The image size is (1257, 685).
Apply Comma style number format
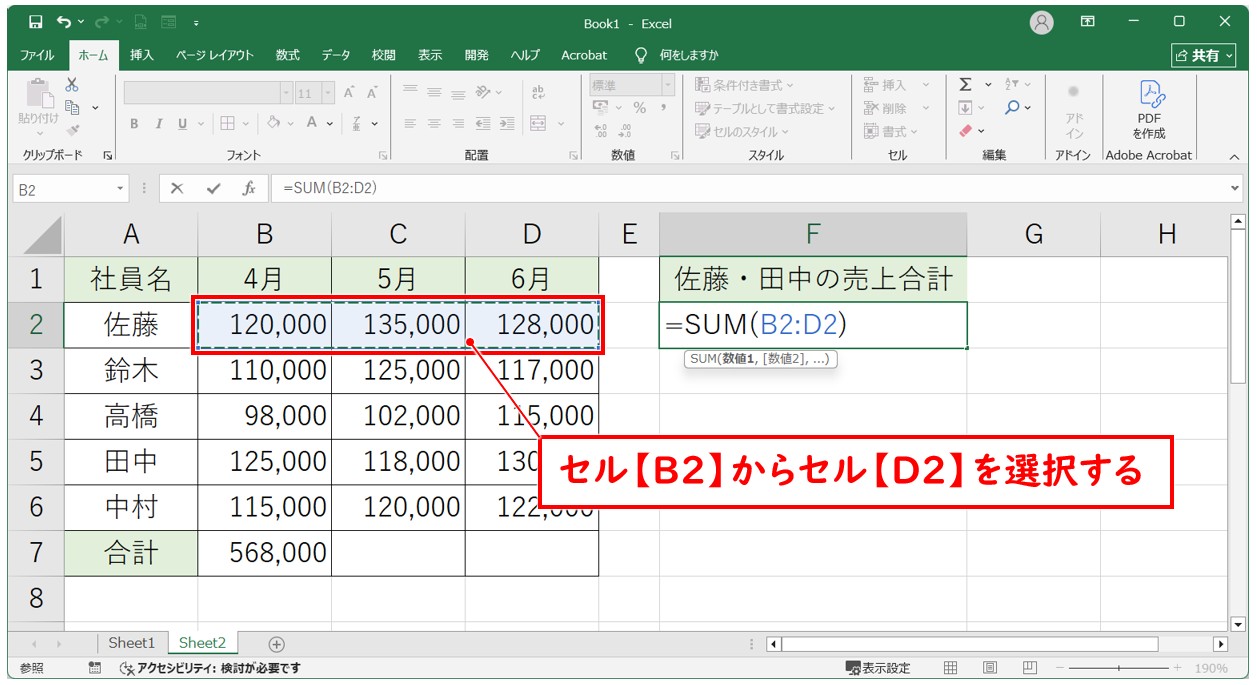[662, 108]
